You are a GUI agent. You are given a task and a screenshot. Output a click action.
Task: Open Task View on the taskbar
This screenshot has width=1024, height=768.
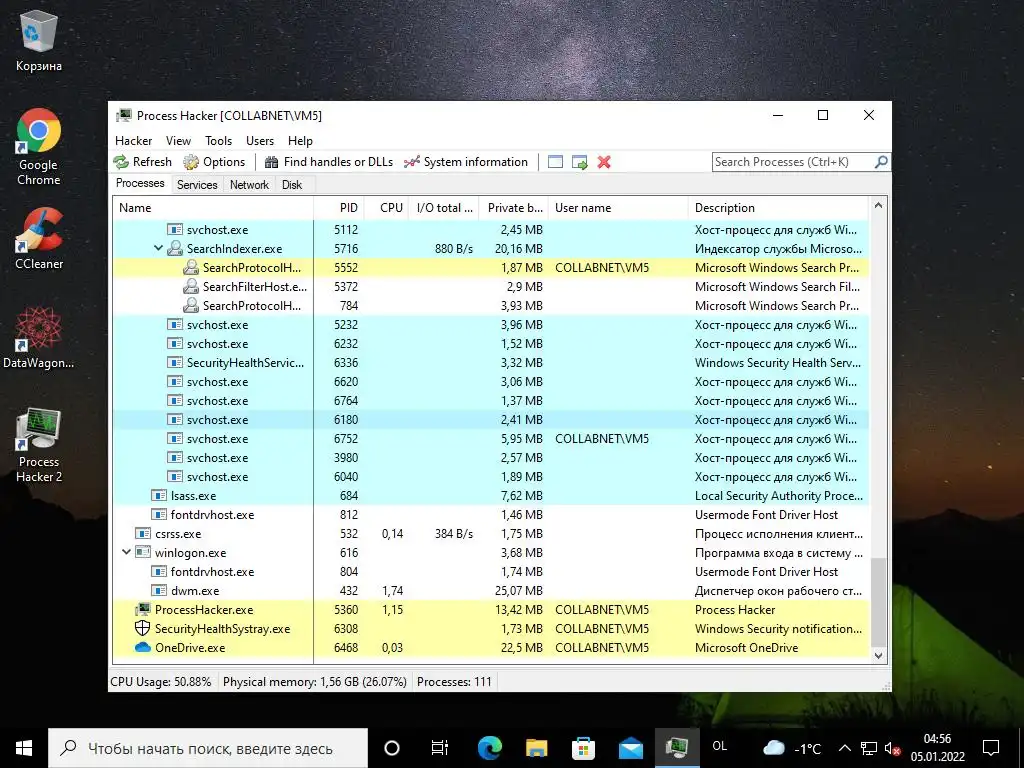tap(440, 748)
